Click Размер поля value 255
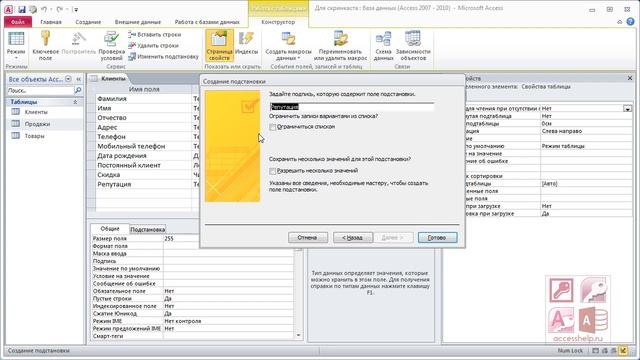The width and height of the screenshot is (640, 360). [x=229, y=238]
